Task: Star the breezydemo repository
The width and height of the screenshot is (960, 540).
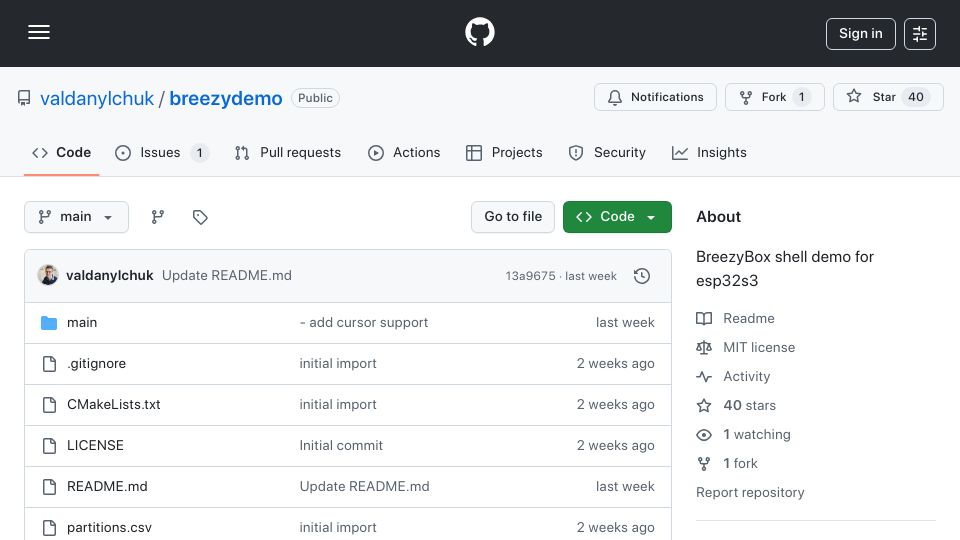Action: click(888, 97)
